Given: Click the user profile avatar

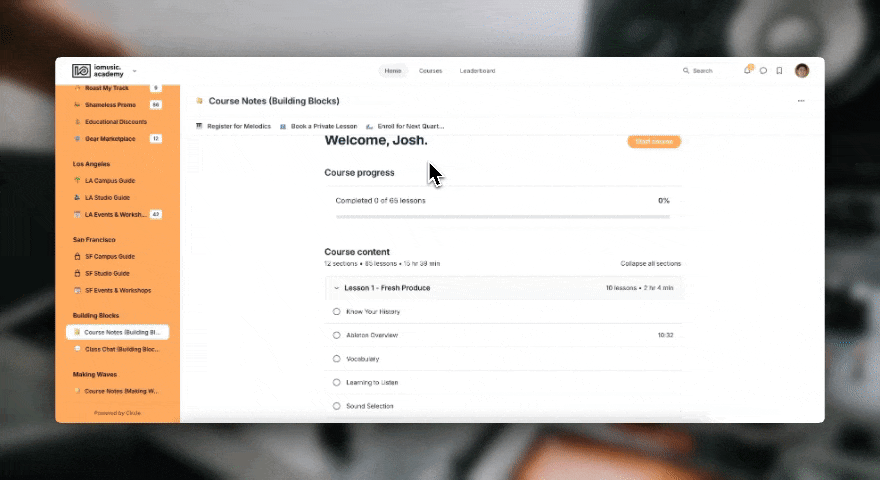Looking at the screenshot, I should [x=802, y=71].
